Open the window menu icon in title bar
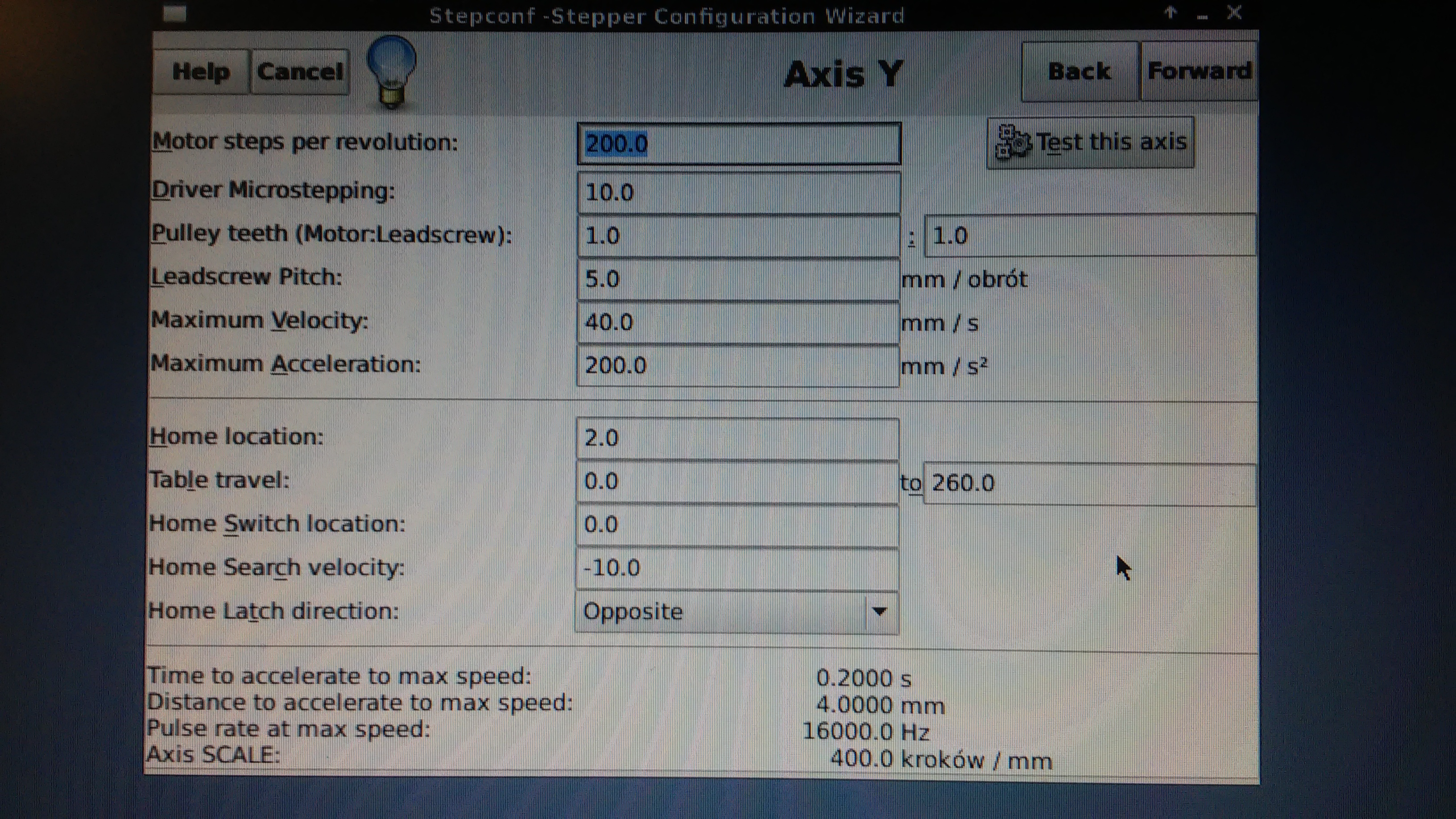This screenshot has width=1456, height=819. [175, 13]
